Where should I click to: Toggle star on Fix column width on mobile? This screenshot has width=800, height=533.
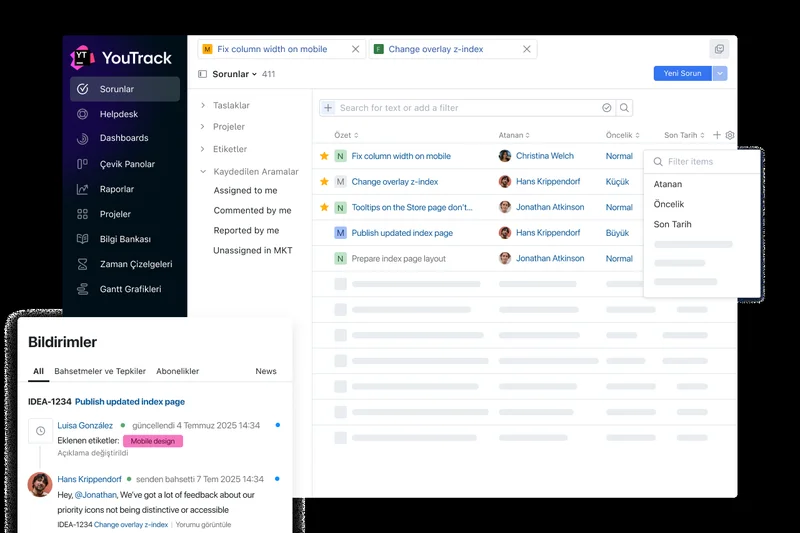(x=324, y=156)
